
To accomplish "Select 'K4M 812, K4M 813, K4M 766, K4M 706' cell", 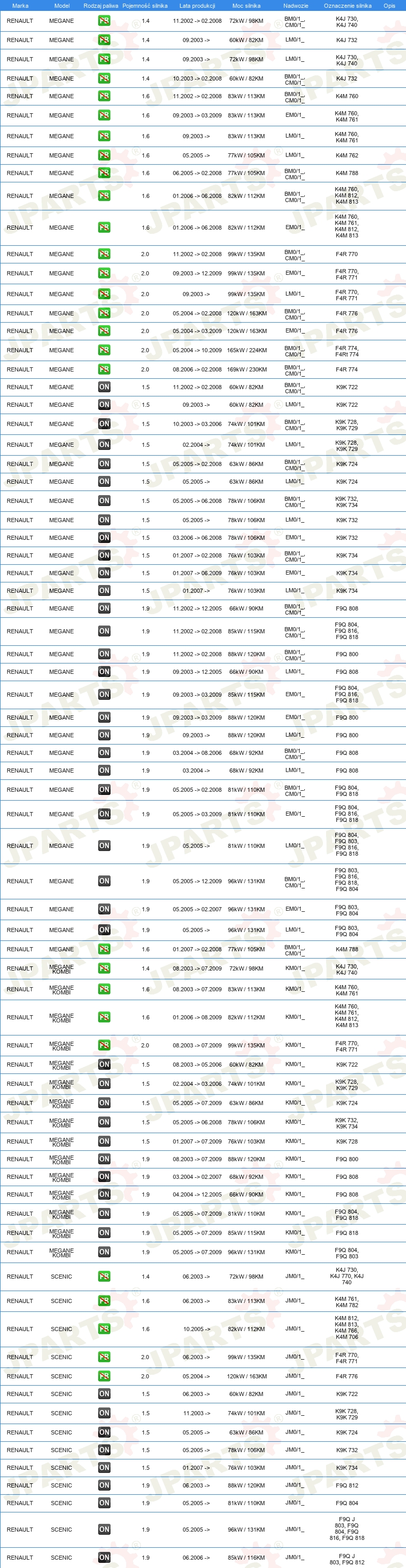I will 347,1327.
